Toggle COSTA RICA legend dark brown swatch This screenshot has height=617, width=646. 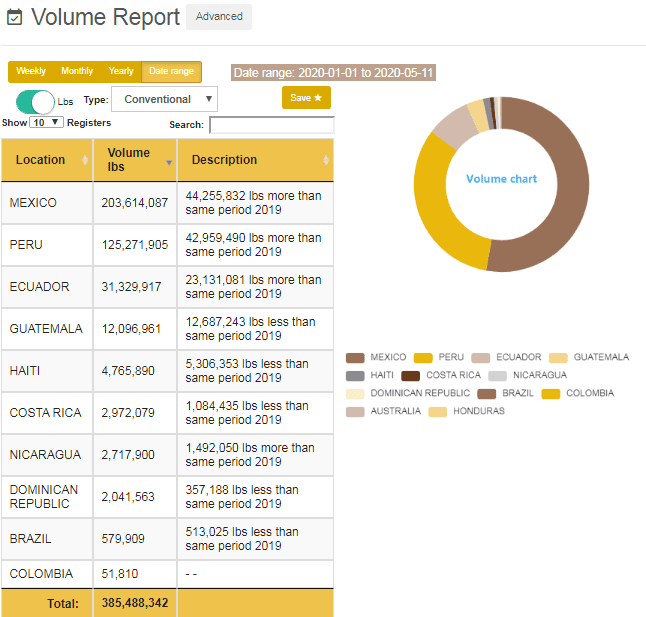[411, 376]
